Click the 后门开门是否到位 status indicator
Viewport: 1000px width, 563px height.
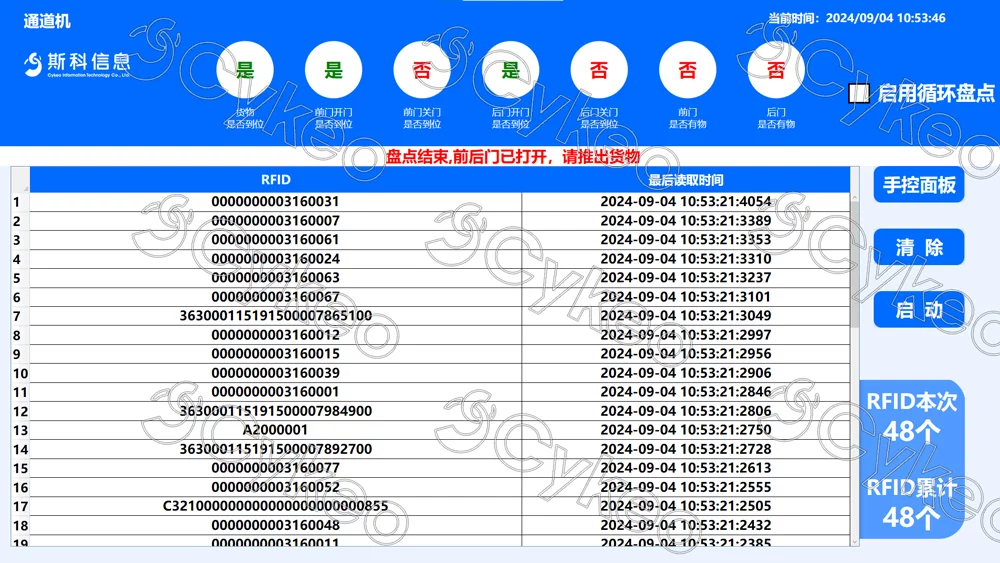click(x=510, y=70)
